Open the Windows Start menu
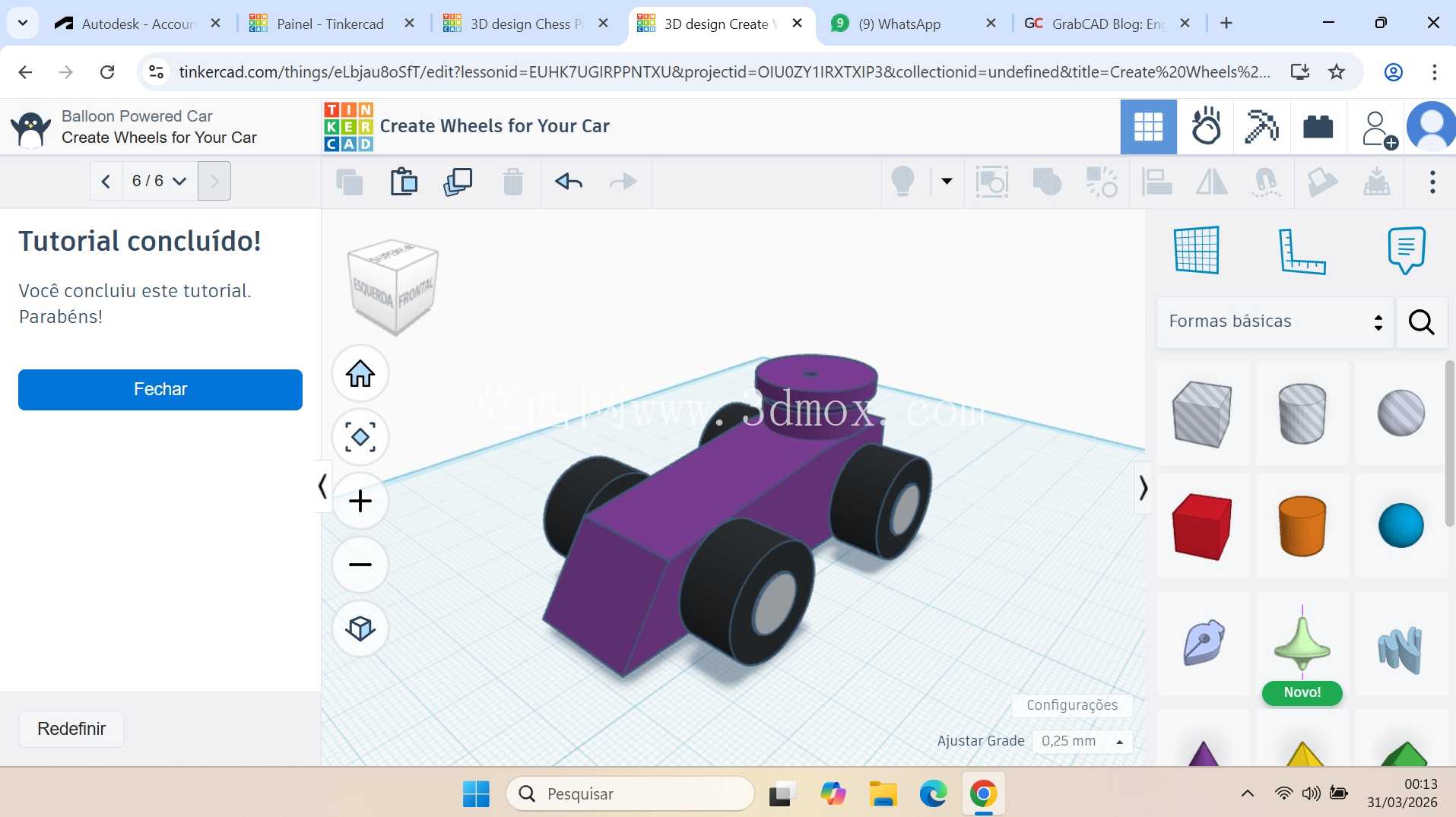Viewport: 1456px width, 817px height. pos(476,794)
